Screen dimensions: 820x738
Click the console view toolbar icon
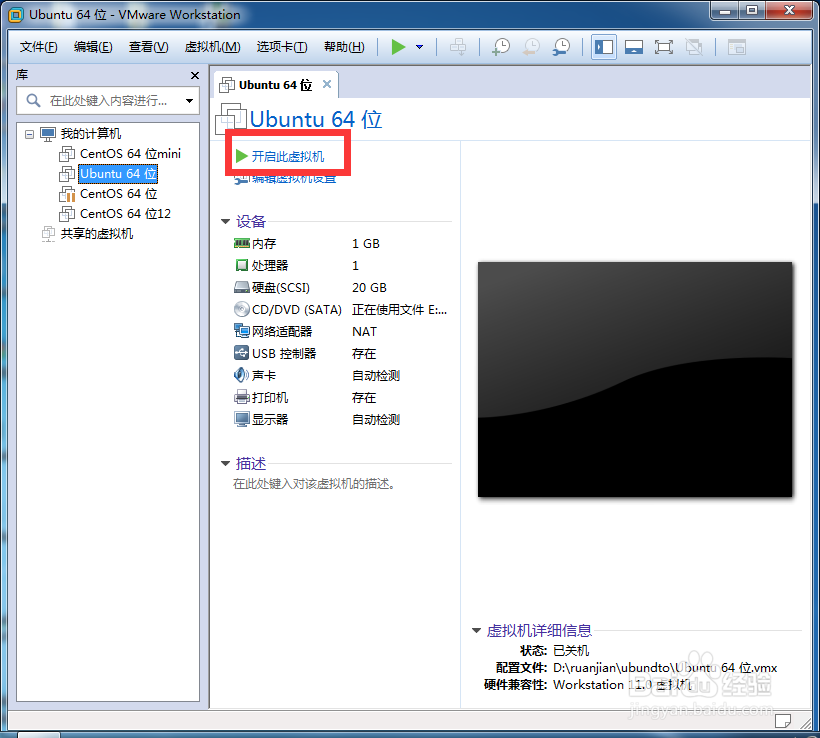click(736, 47)
